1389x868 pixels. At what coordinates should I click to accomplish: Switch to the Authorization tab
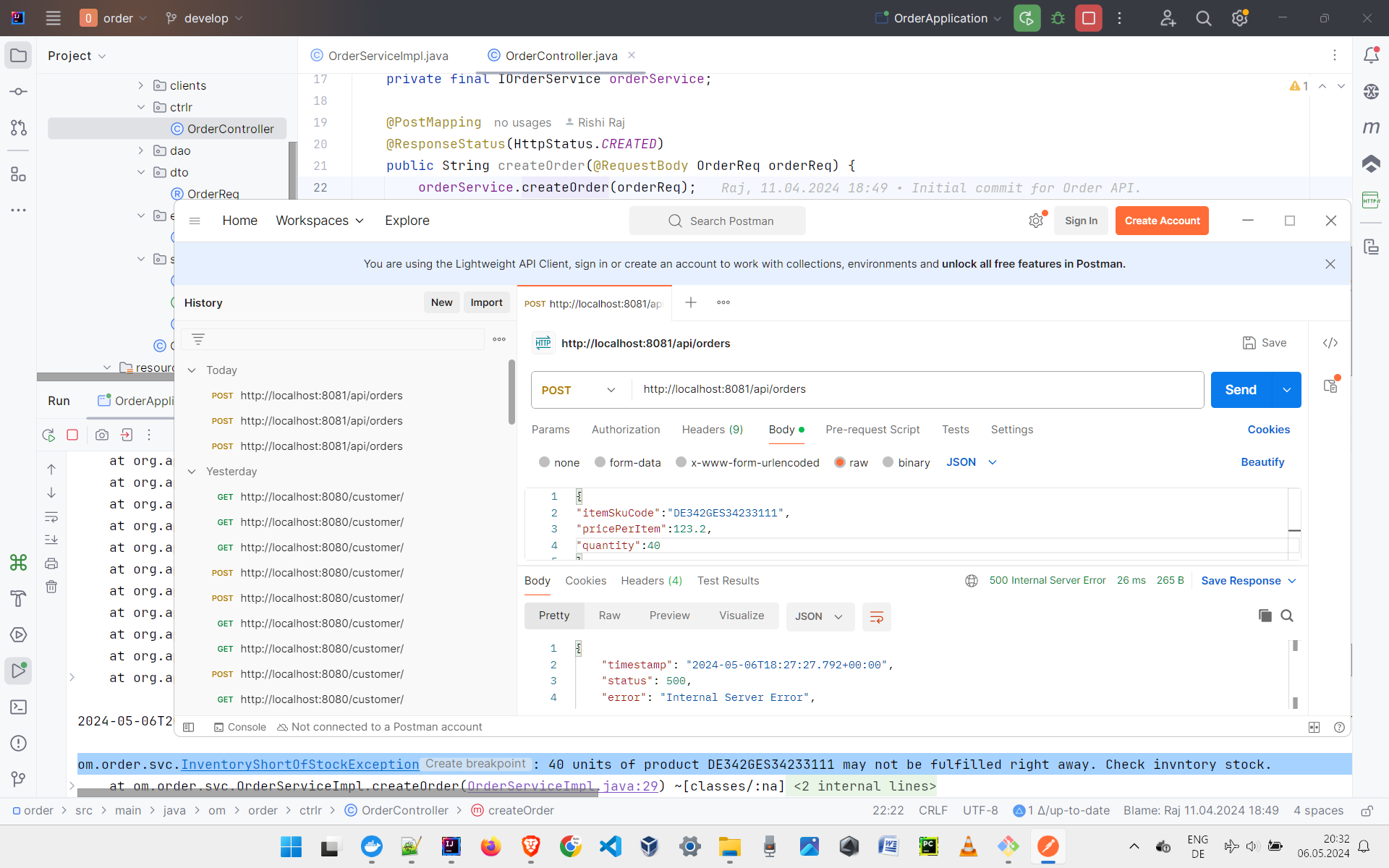coord(625,429)
